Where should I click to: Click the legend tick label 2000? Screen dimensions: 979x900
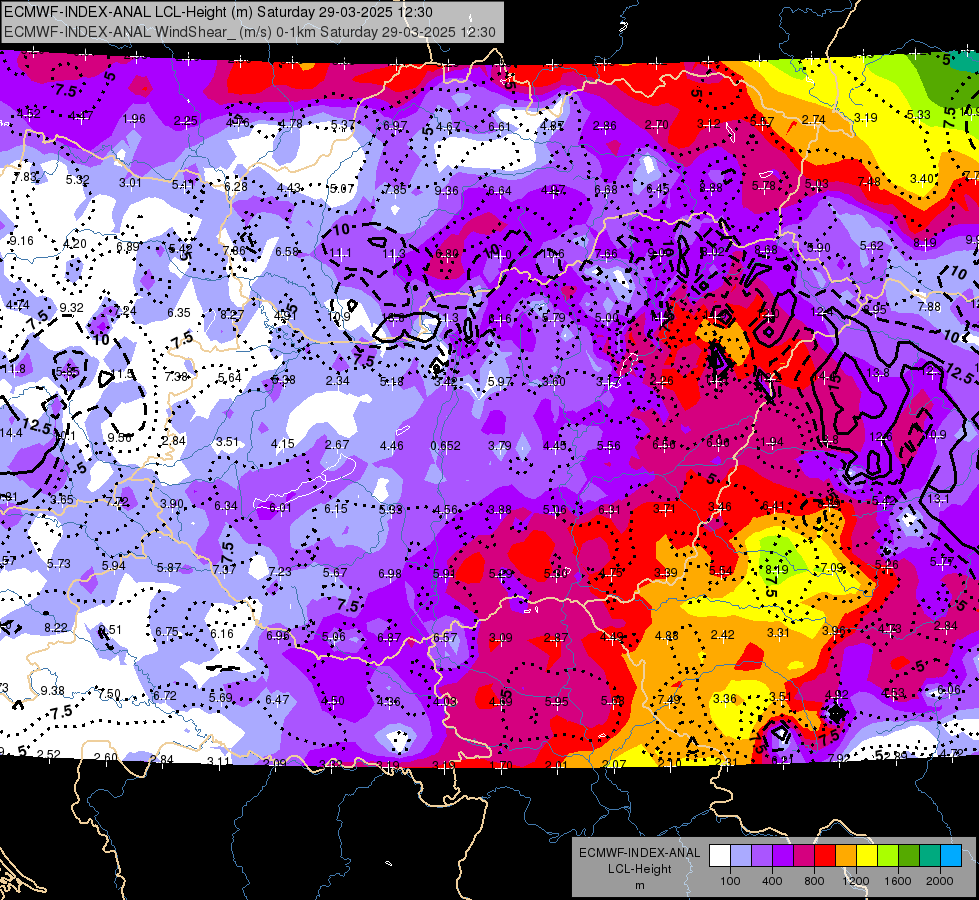coord(940,881)
